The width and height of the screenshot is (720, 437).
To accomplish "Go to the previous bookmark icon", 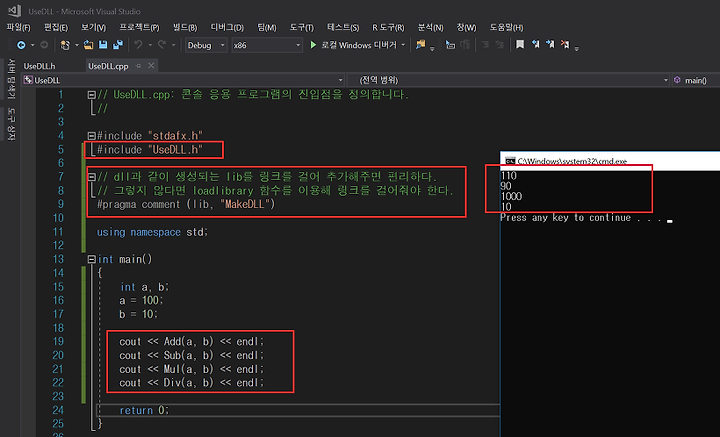I will click(535, 45).
